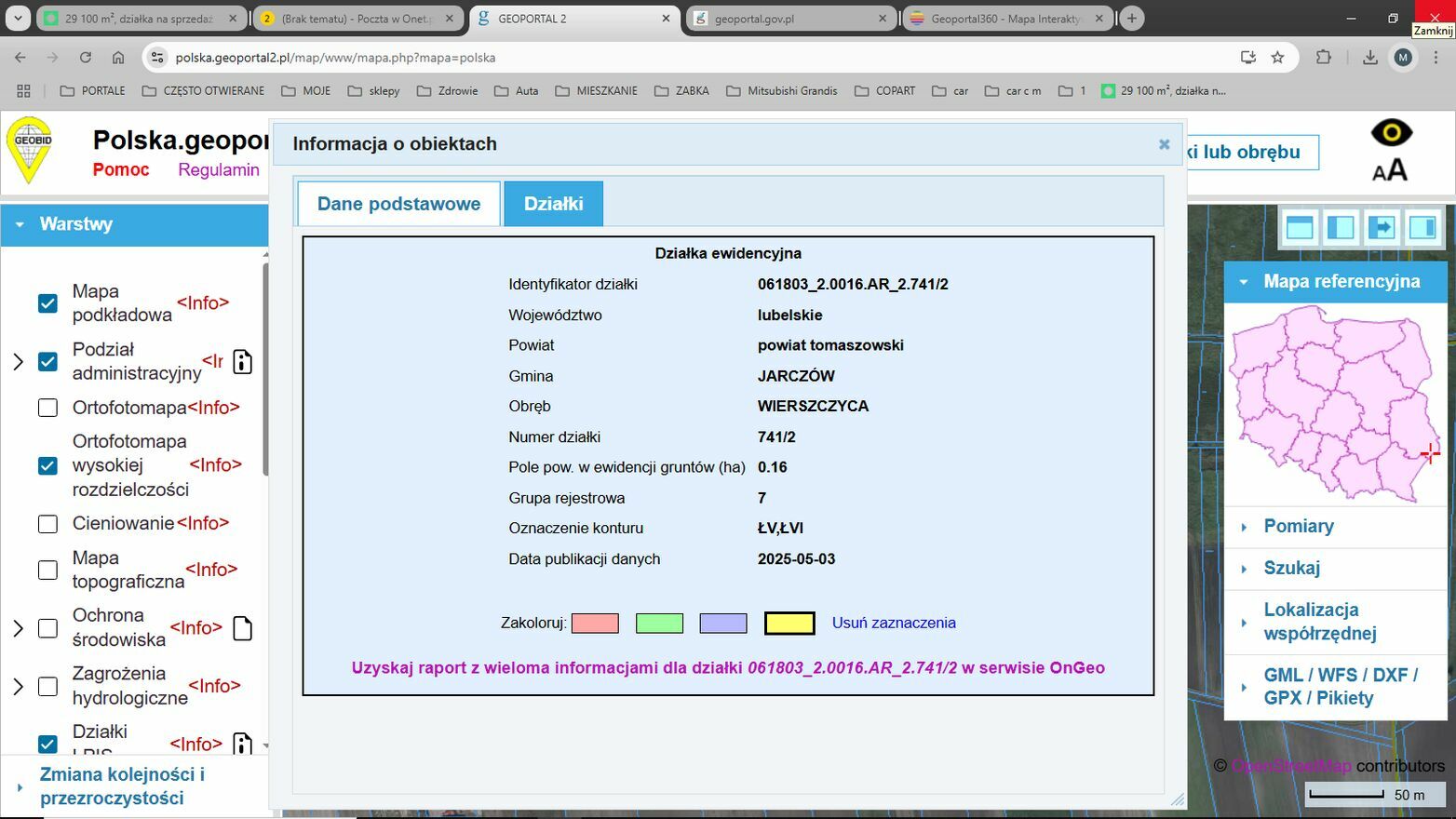Collapse the Warstwy panel
The height and width of the screenshot is (819, 1456).
point(134,224)
